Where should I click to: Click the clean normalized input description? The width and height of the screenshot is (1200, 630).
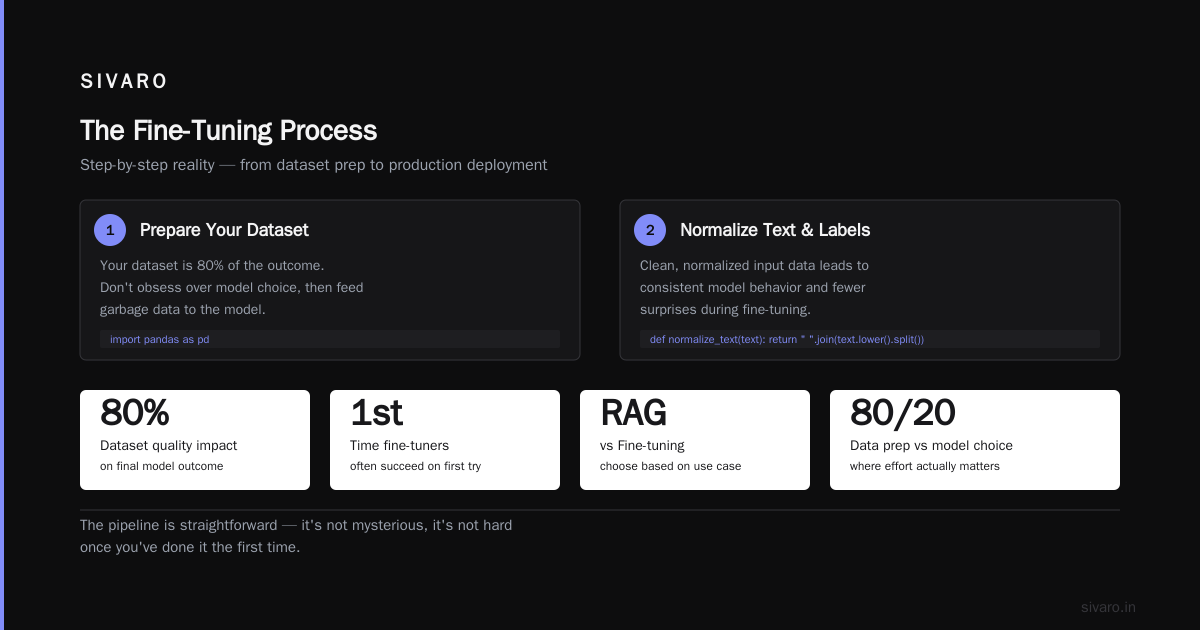[754, 287]
